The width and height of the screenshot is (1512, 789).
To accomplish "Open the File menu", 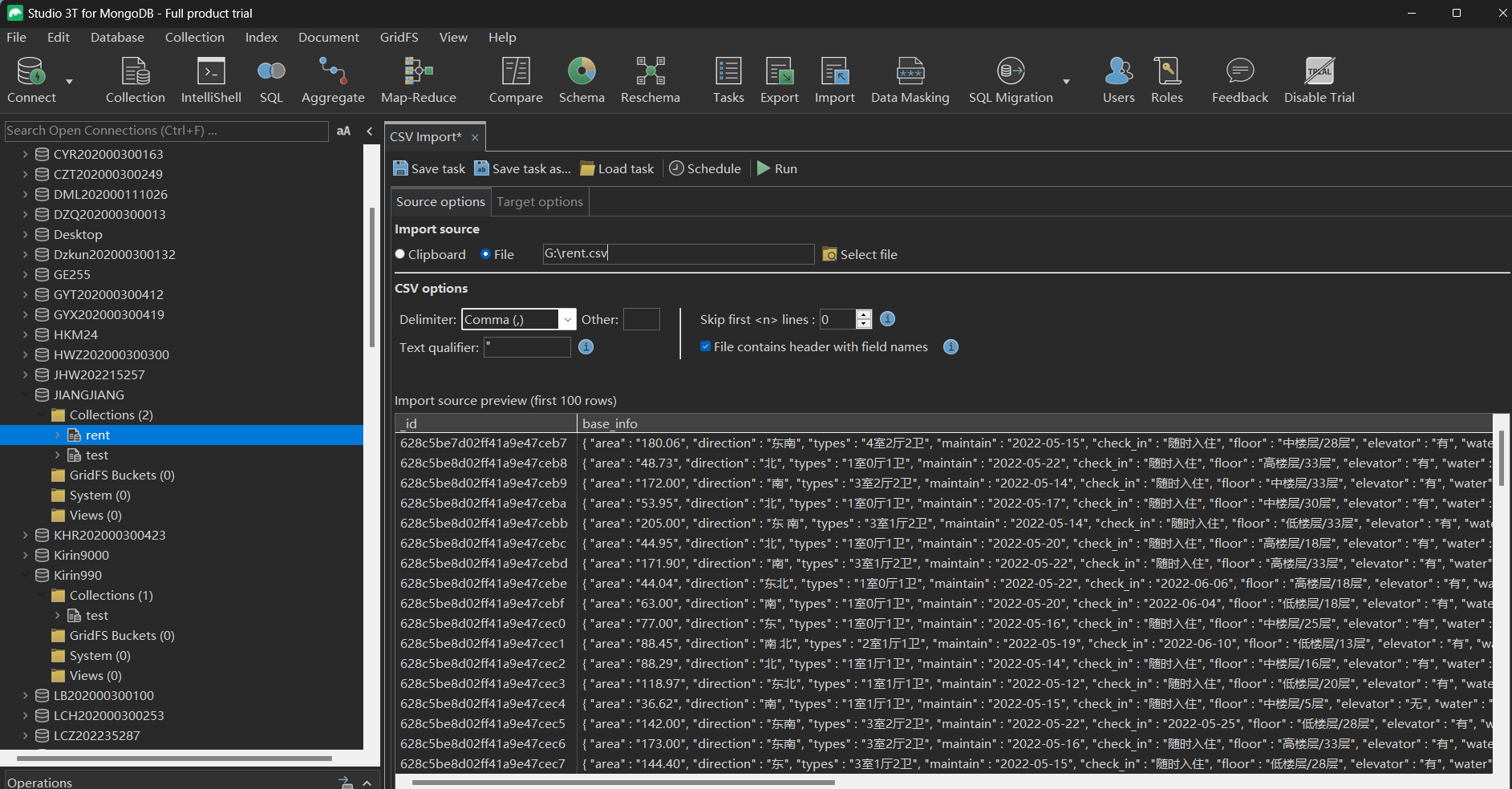I will (16, 37).
